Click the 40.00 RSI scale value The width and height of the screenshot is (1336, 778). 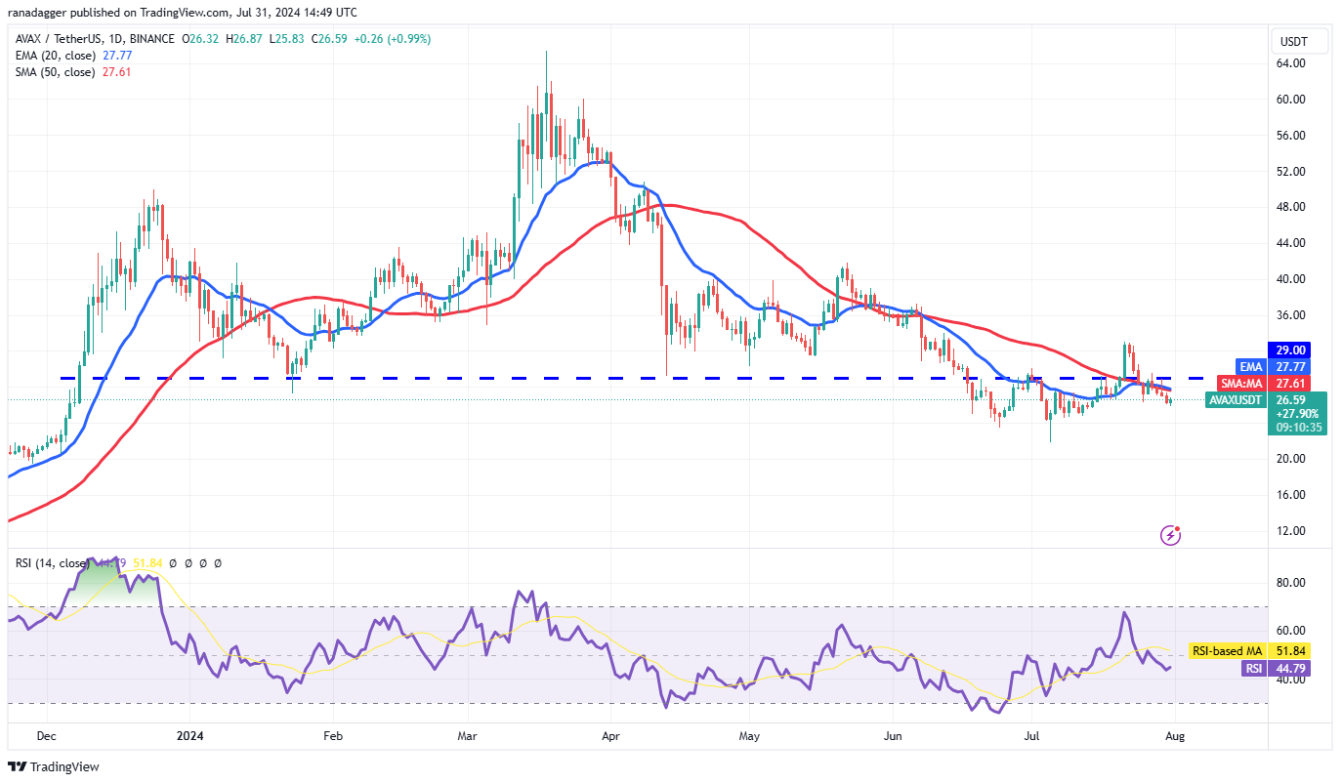coord(1293,679)
